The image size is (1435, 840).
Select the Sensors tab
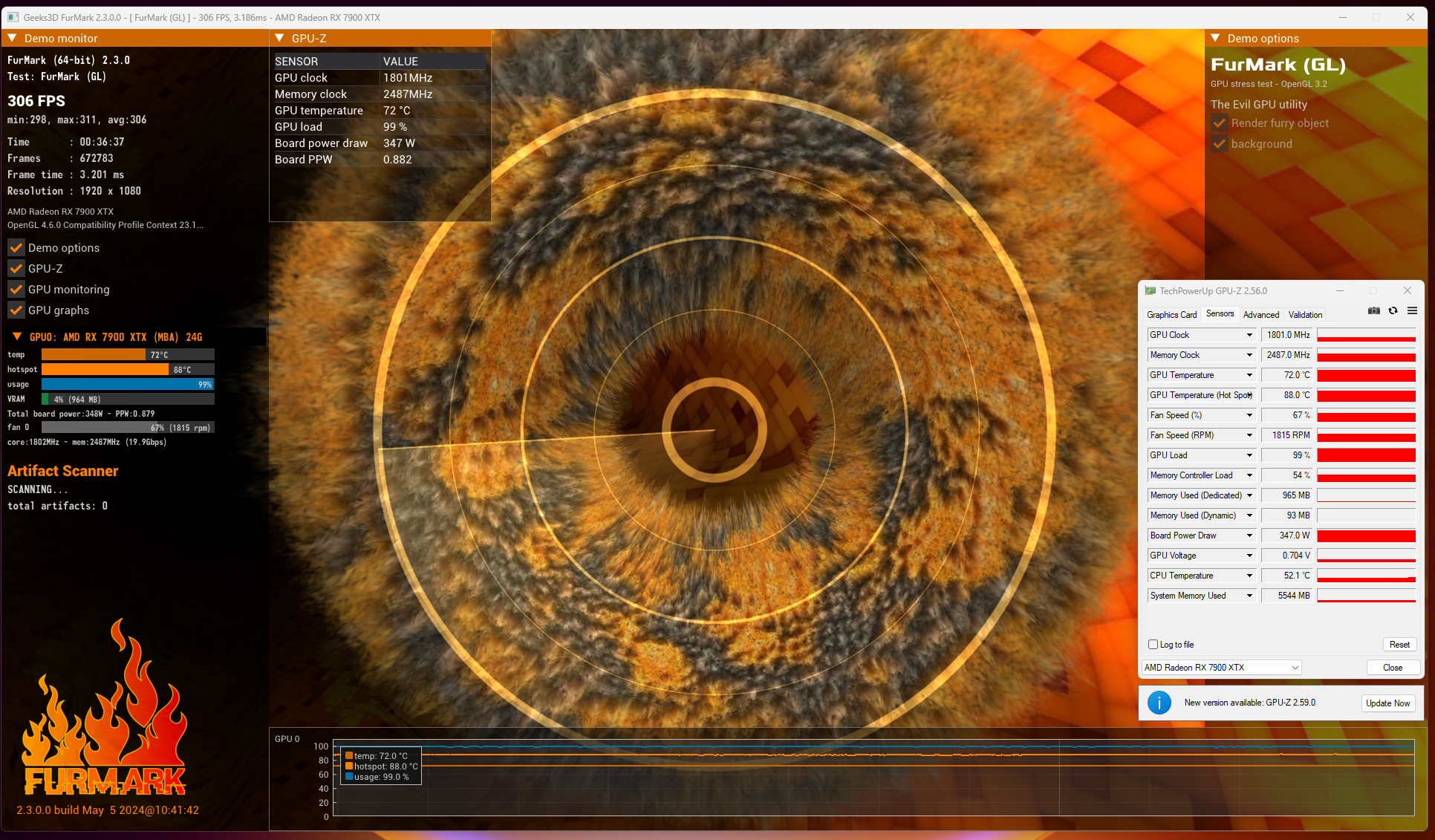click(x=1220, y=314)
